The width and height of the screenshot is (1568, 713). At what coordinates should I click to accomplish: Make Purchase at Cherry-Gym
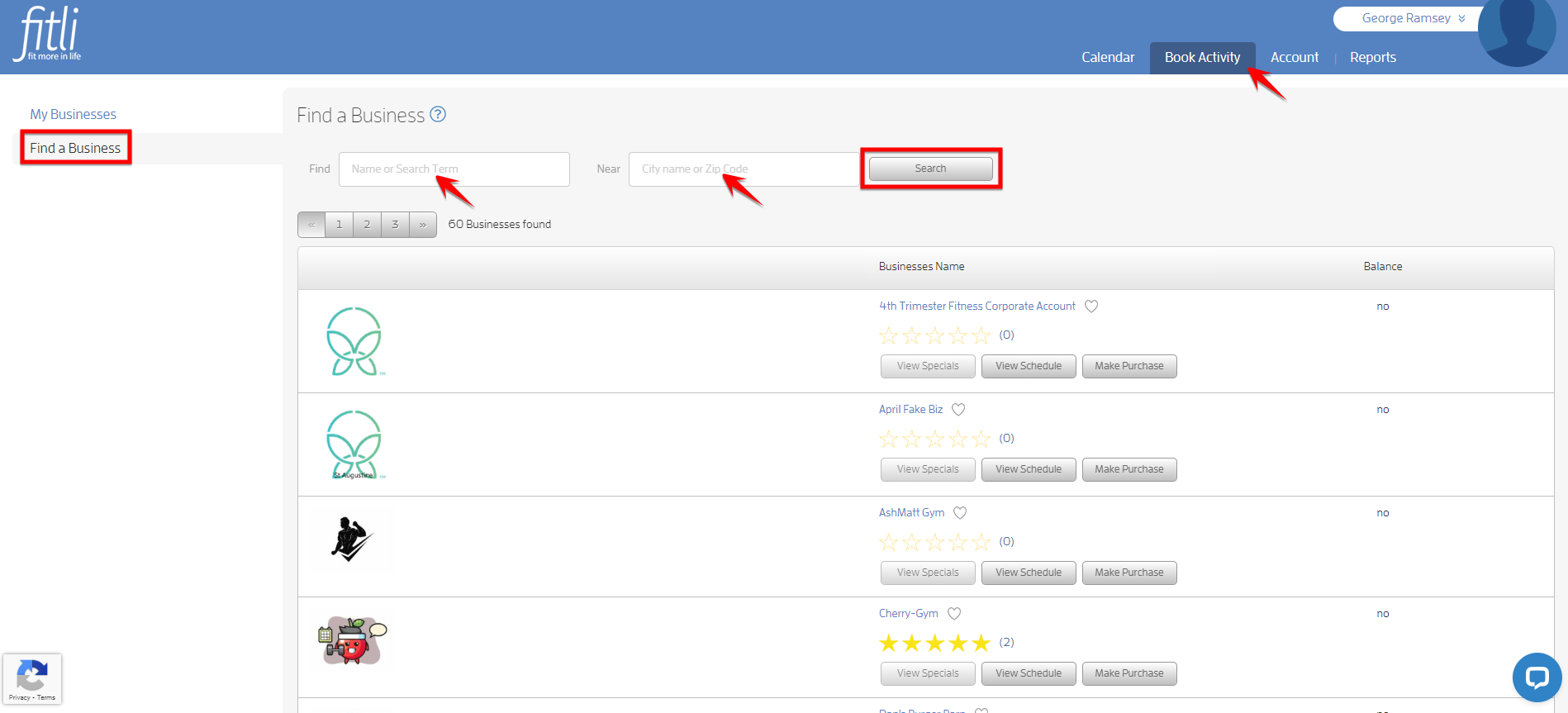[1129, 673]
